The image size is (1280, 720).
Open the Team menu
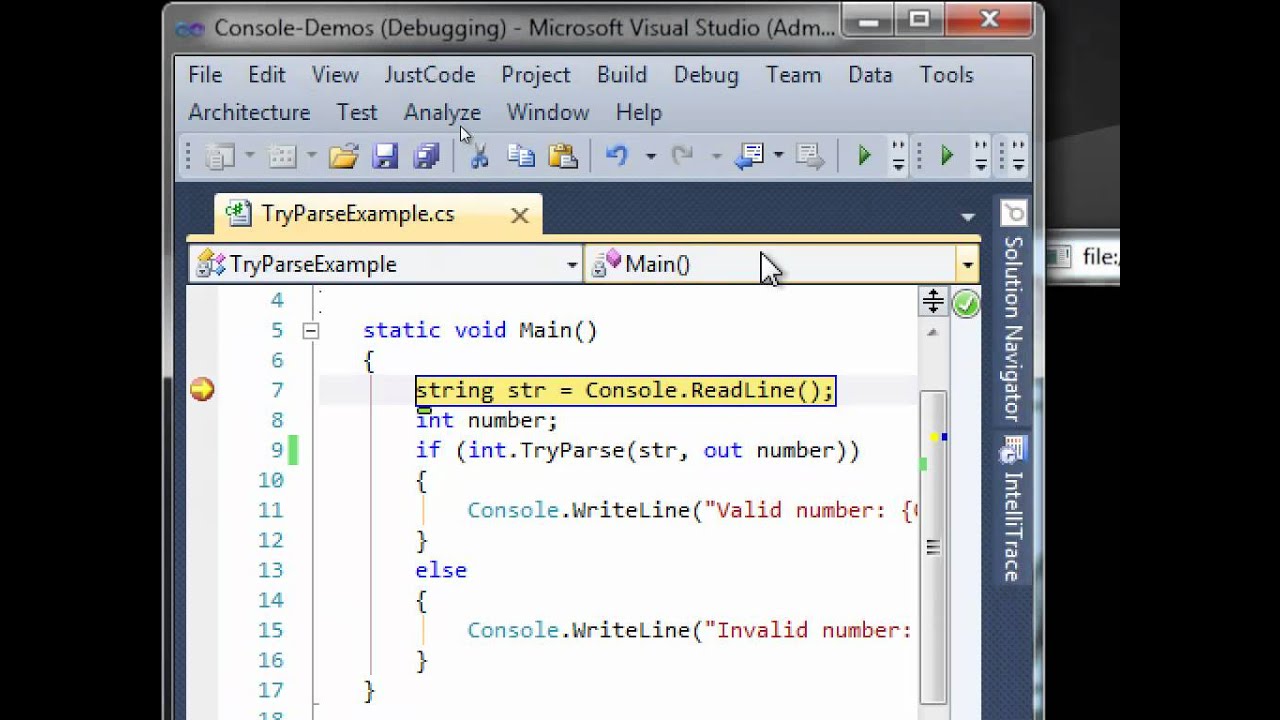tap(794, 75)
